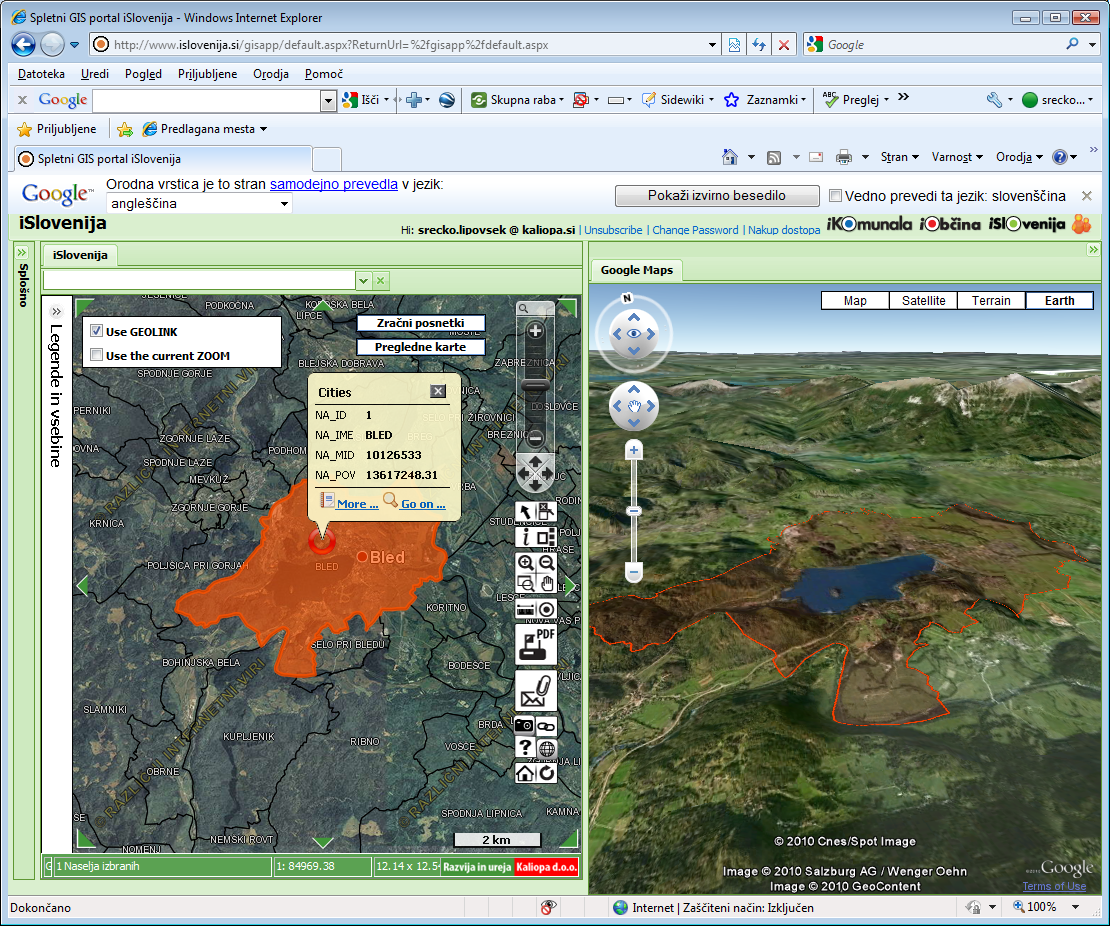Click the iSlovenija search input field
Screen dimensions: 1110x926
point(199,281)
